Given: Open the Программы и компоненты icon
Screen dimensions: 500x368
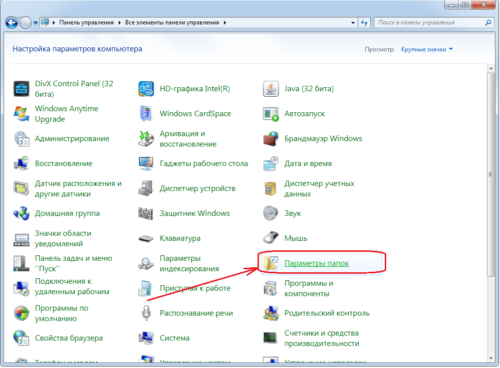Looking at the screenshot, I should [271, 288].
